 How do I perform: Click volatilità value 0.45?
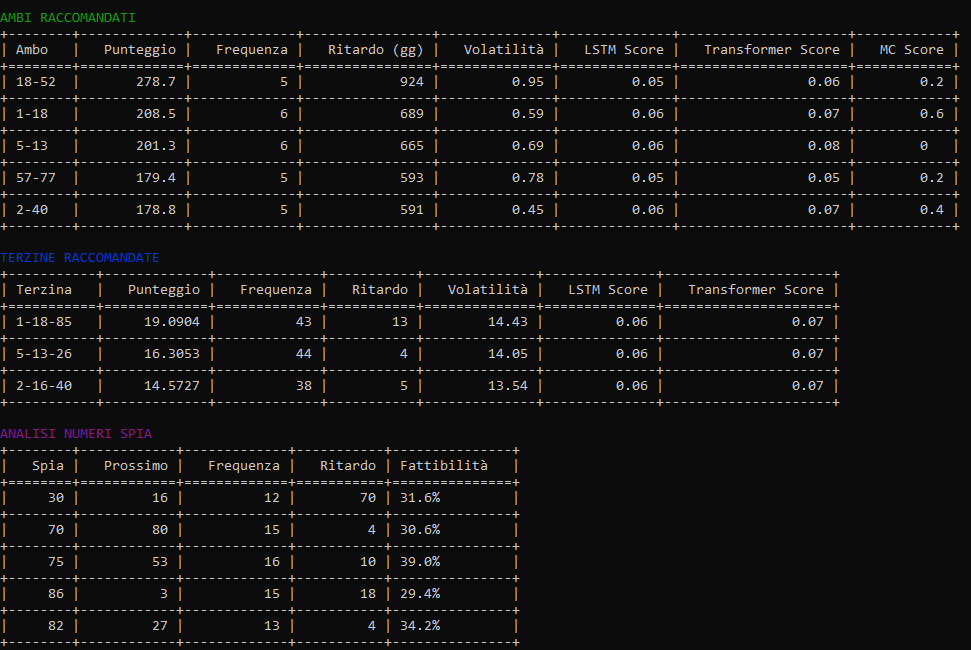coord(528,210)
